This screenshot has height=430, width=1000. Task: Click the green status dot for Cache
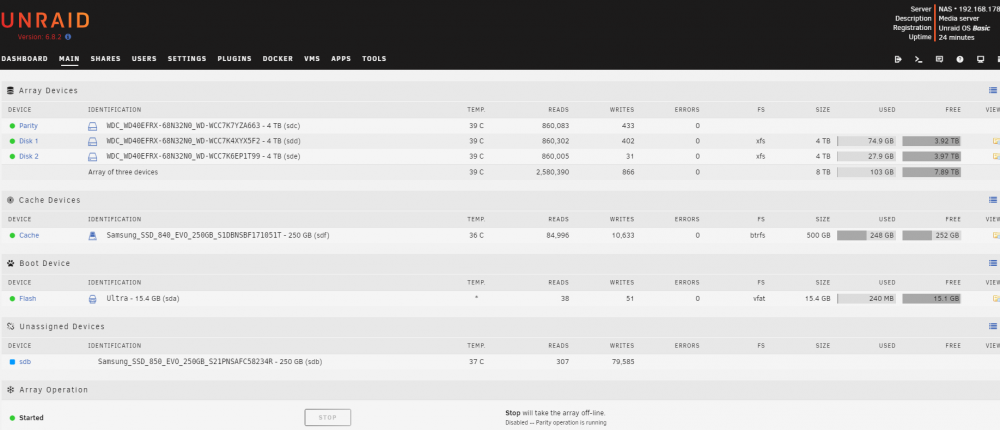12,235
